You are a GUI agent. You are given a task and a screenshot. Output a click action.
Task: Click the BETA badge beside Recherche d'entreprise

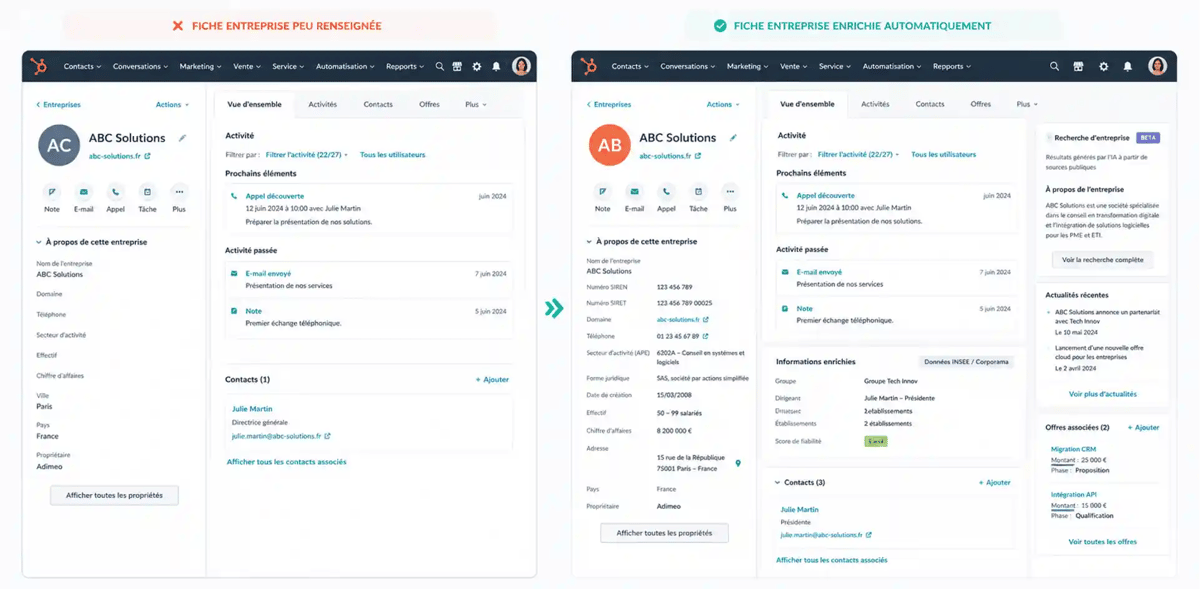[x=1148, y=138]
